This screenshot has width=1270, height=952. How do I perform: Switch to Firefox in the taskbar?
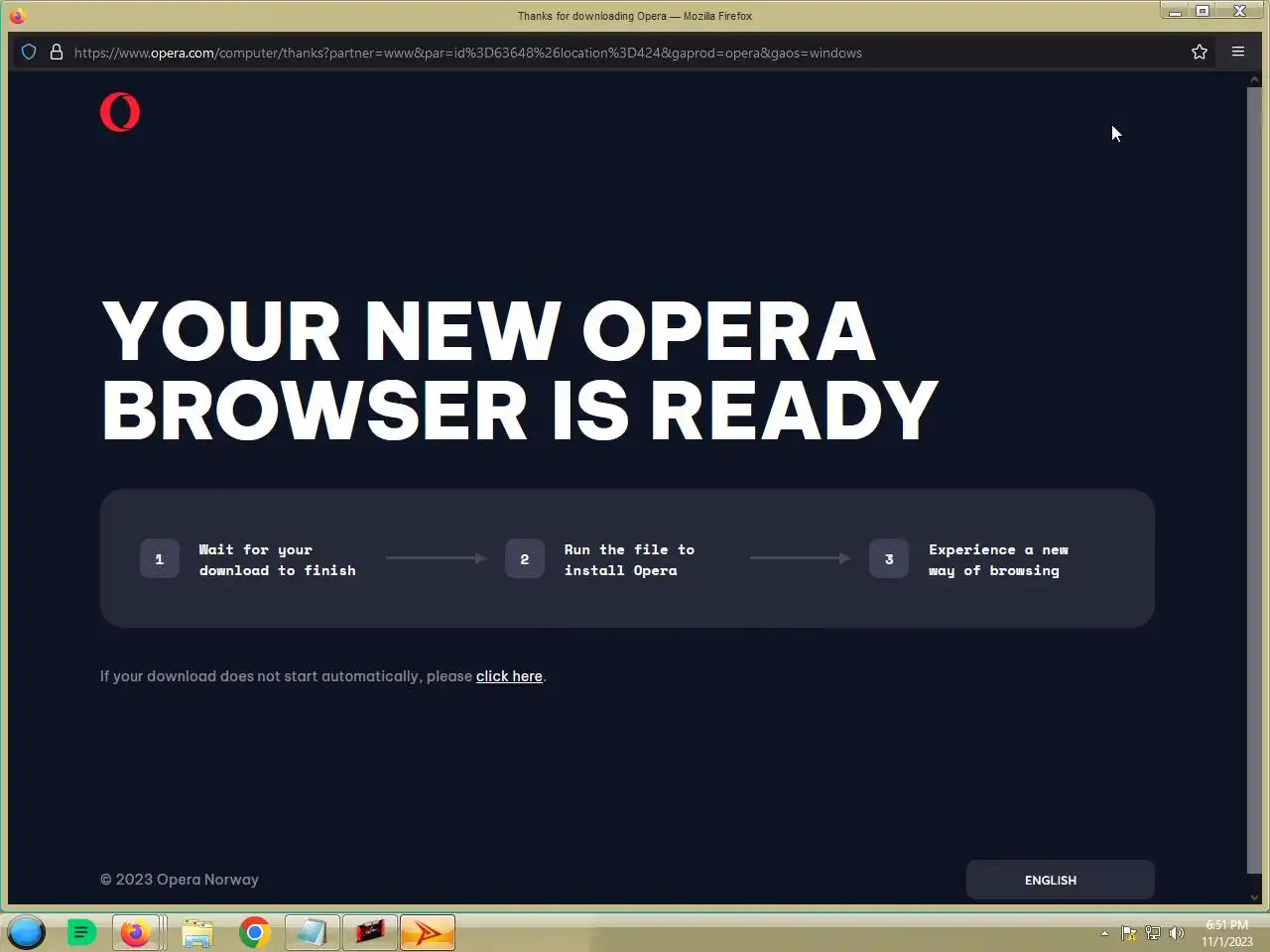(136, 932)
